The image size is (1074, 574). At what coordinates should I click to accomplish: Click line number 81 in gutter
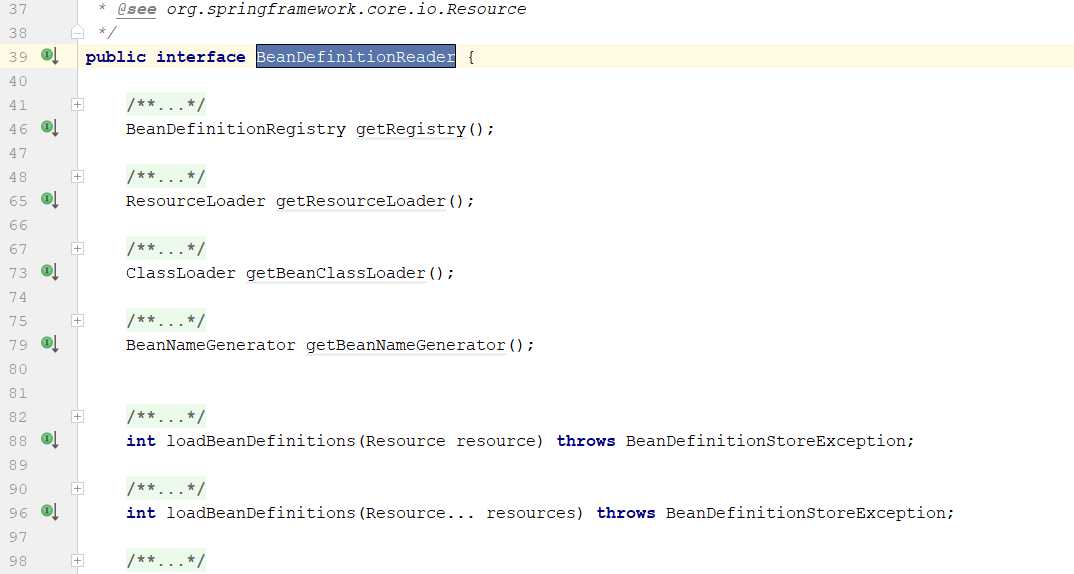coord(18,393)
